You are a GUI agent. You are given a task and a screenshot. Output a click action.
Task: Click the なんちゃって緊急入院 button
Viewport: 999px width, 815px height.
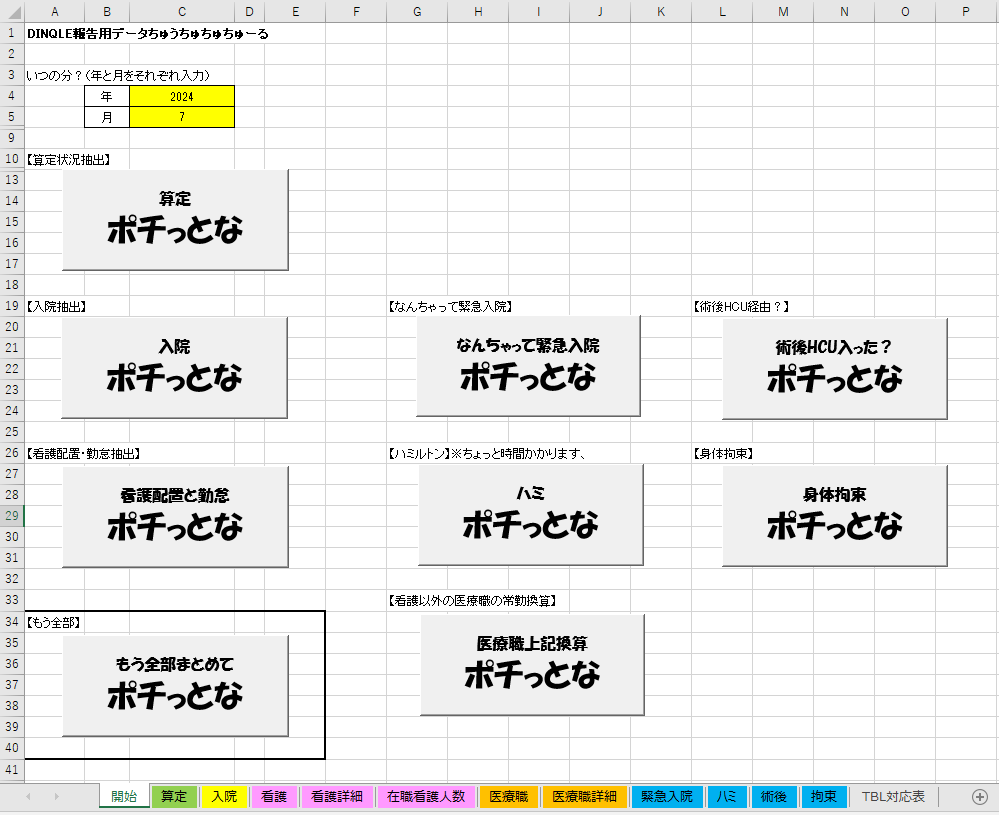coord(528,366)
